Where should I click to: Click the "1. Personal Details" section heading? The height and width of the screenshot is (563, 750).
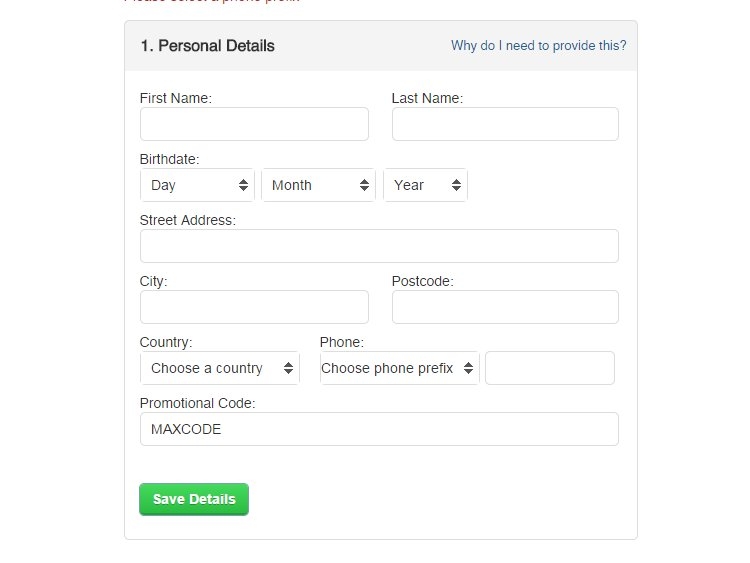click(207, 46)
